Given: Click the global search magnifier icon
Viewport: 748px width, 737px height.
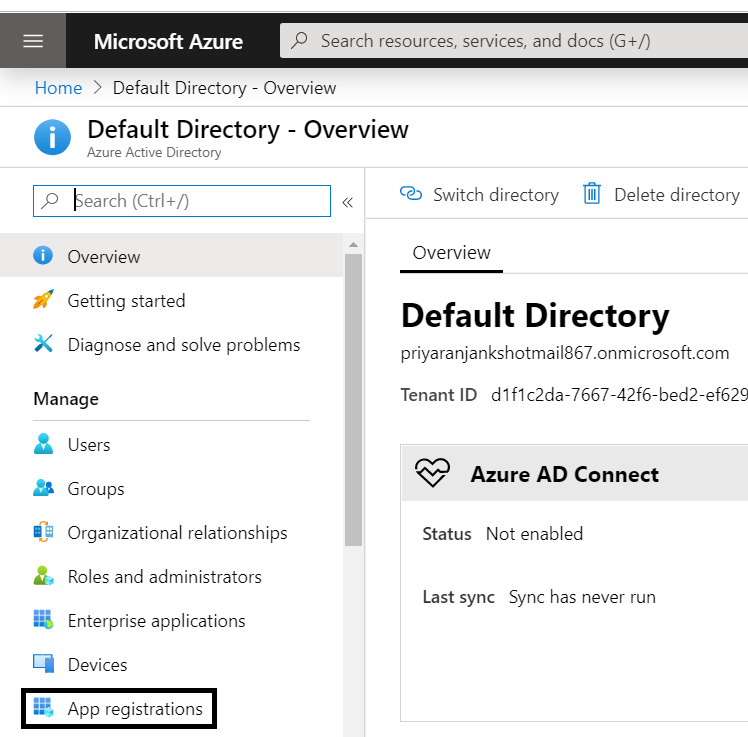Looking at the screenshot, I should pos(300,41).
